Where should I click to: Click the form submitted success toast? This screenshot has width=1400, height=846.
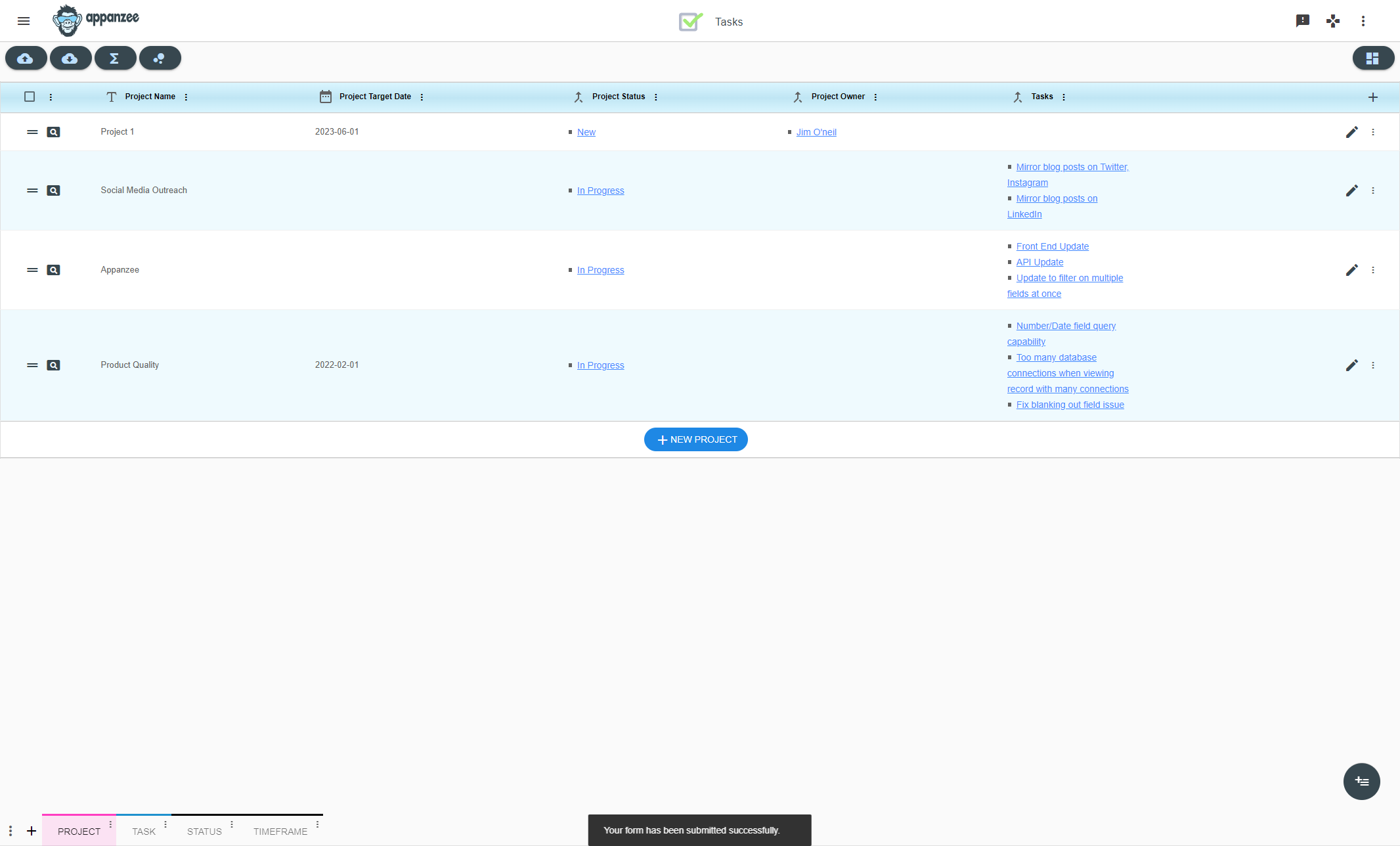click(699, 830)
